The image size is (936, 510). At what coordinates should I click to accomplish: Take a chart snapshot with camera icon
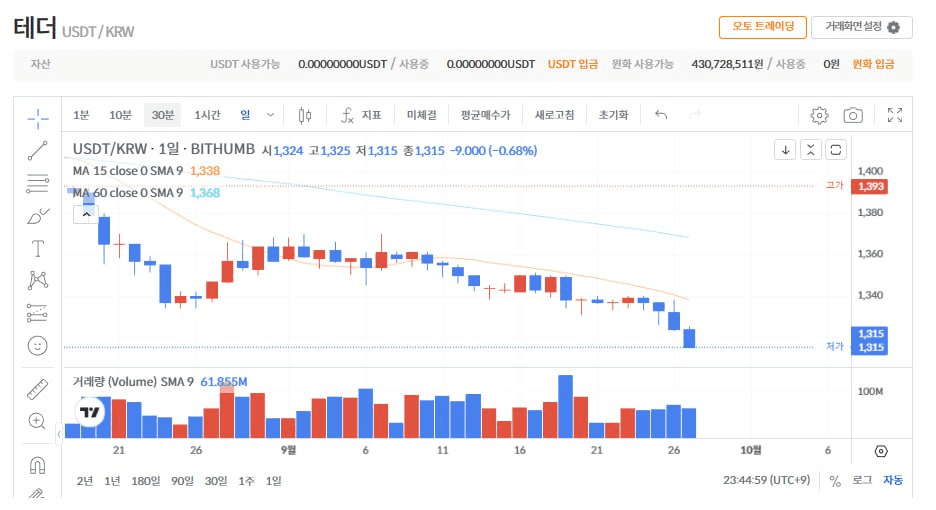point(853,115)
